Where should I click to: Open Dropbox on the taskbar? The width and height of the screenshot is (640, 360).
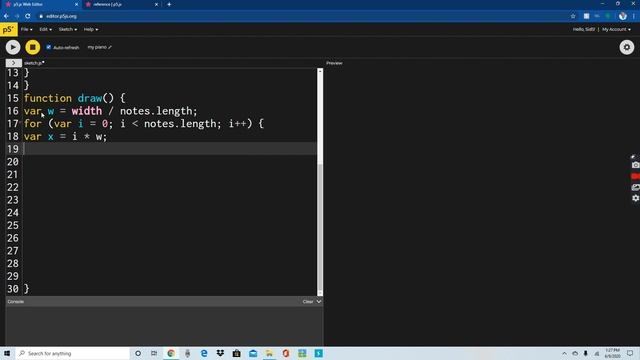pyautogui.click(x=220, y=353)
